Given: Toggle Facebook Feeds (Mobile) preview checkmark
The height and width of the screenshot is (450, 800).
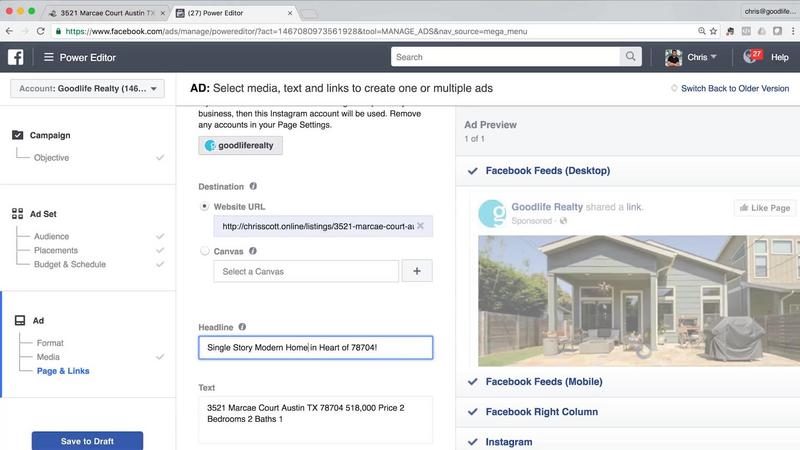Looking at the screenshot, I should tap(472, 382).
